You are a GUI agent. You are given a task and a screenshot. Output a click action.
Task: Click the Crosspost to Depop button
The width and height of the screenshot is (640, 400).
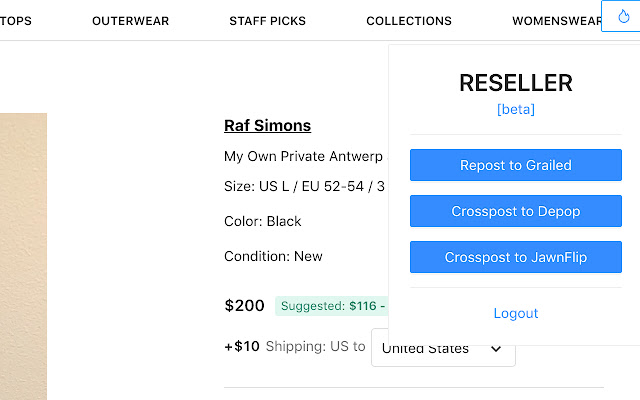coord(515,211)
